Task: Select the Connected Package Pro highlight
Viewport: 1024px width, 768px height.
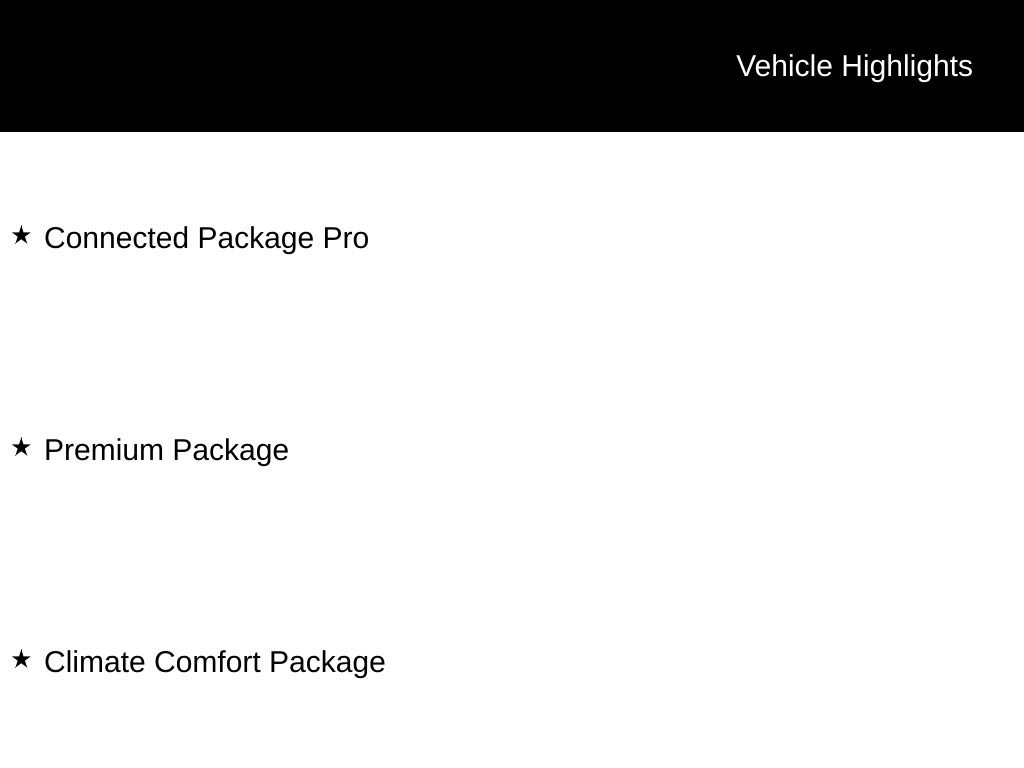Action: (206, 238)
